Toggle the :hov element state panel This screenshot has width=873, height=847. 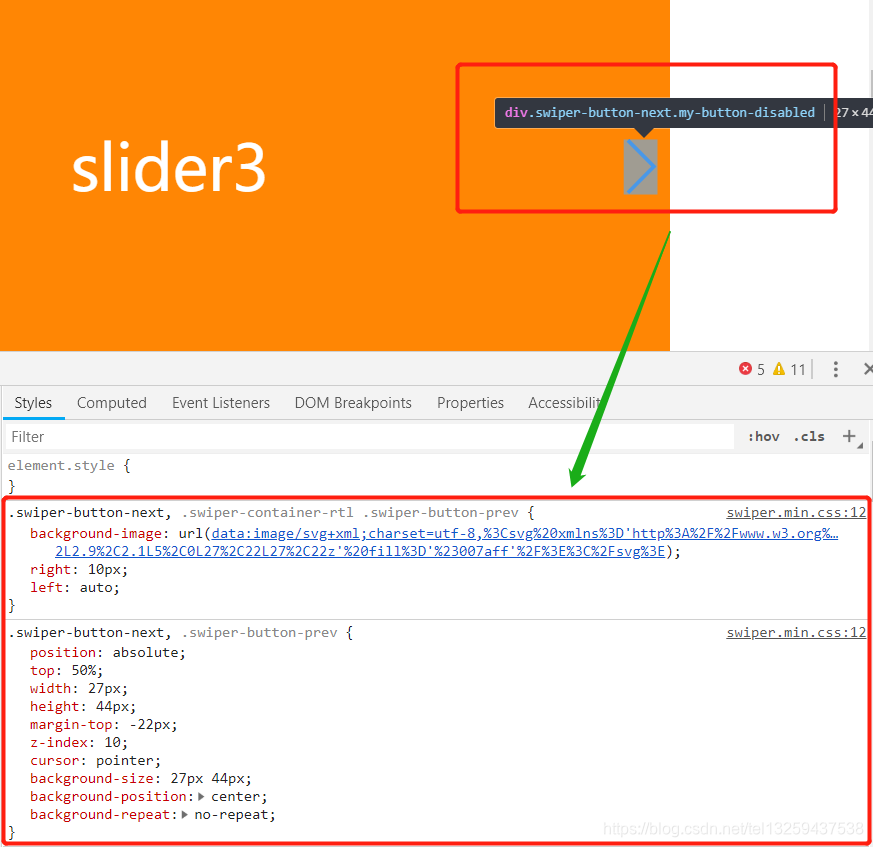(763, 437)
